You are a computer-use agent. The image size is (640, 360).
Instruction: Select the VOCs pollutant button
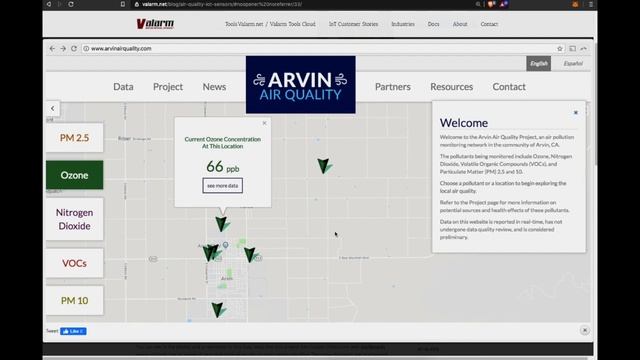pos(74,263)
